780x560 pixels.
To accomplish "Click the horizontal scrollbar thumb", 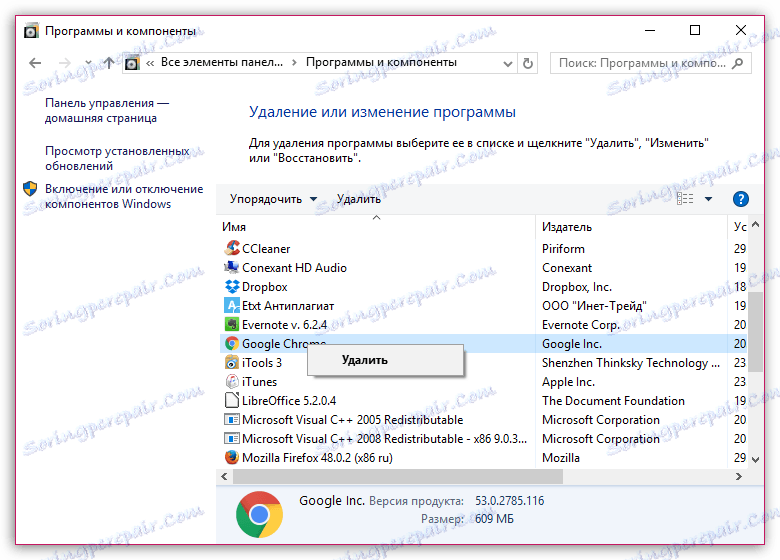I will coord(398,476).
